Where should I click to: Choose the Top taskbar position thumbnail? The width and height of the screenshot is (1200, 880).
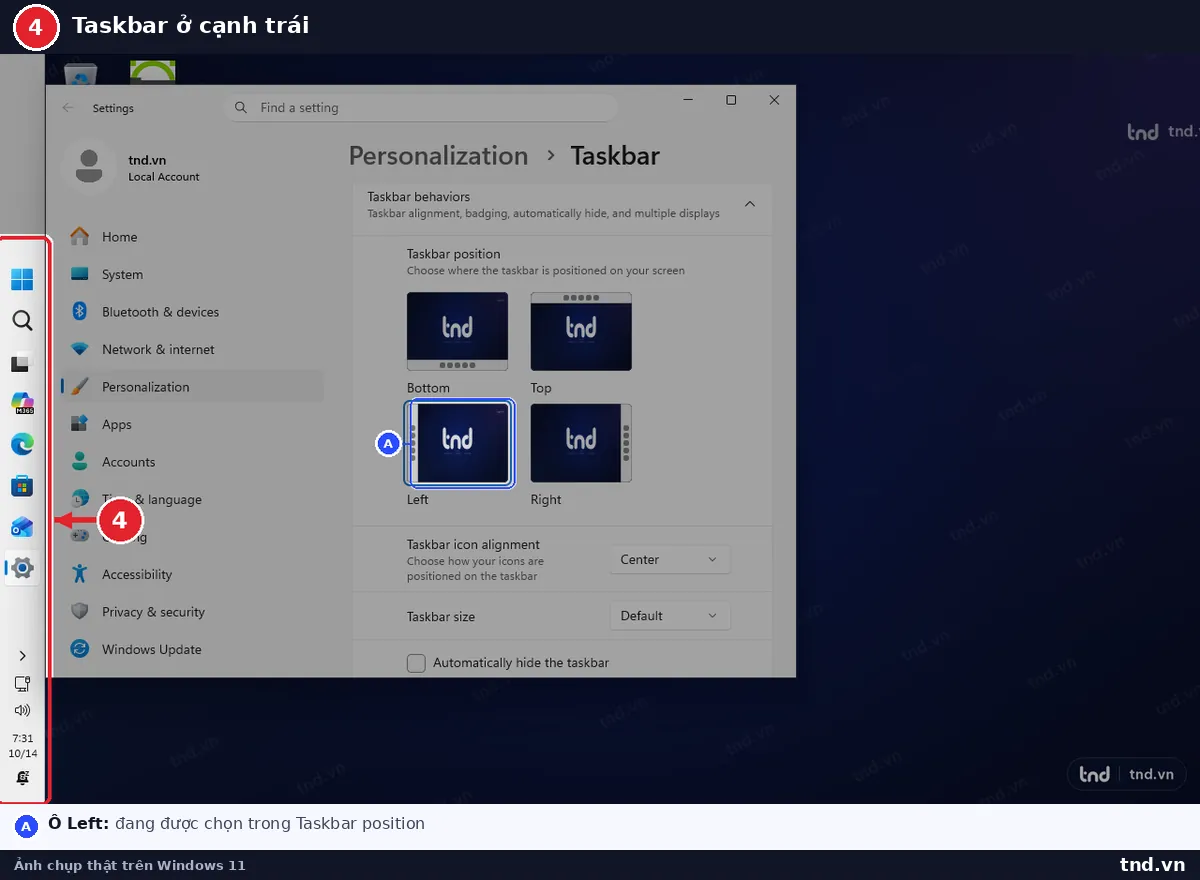click(x=581, y=332)
